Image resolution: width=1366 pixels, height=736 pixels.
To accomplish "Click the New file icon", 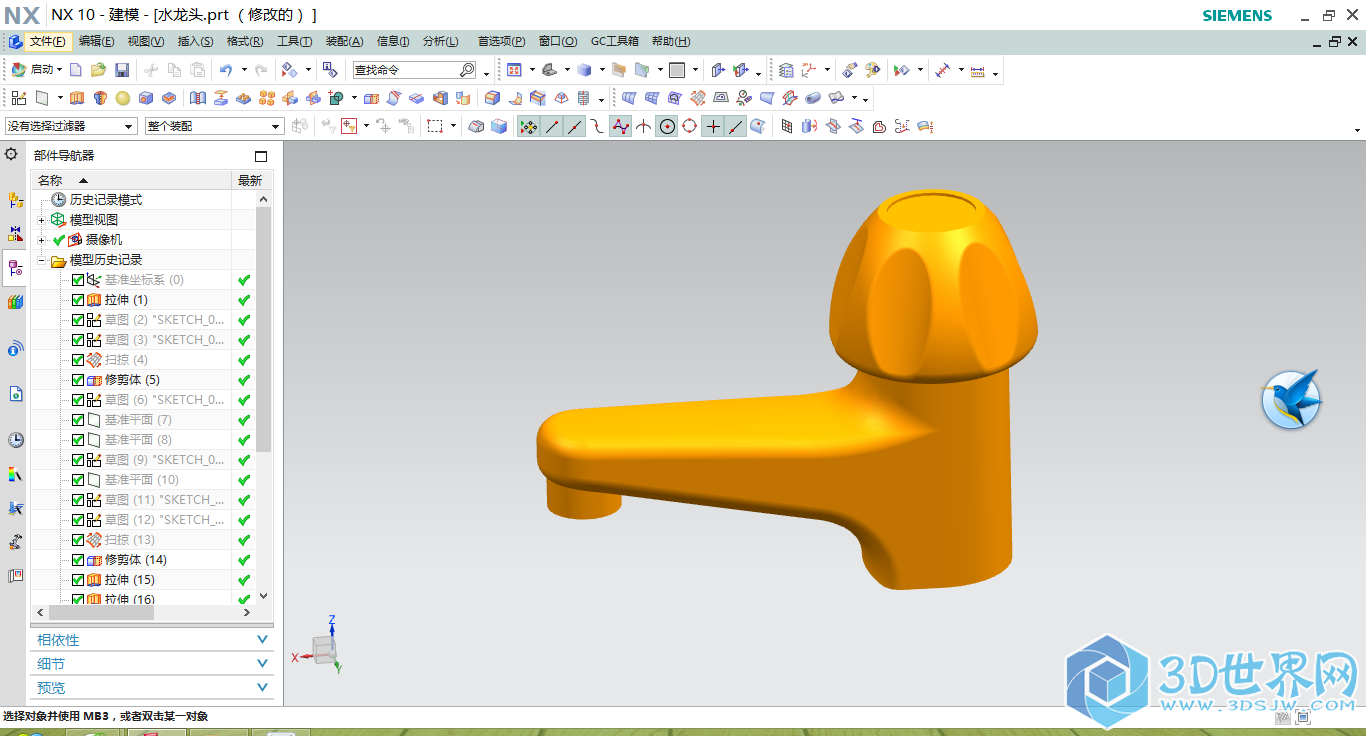I will click(76, 70).
